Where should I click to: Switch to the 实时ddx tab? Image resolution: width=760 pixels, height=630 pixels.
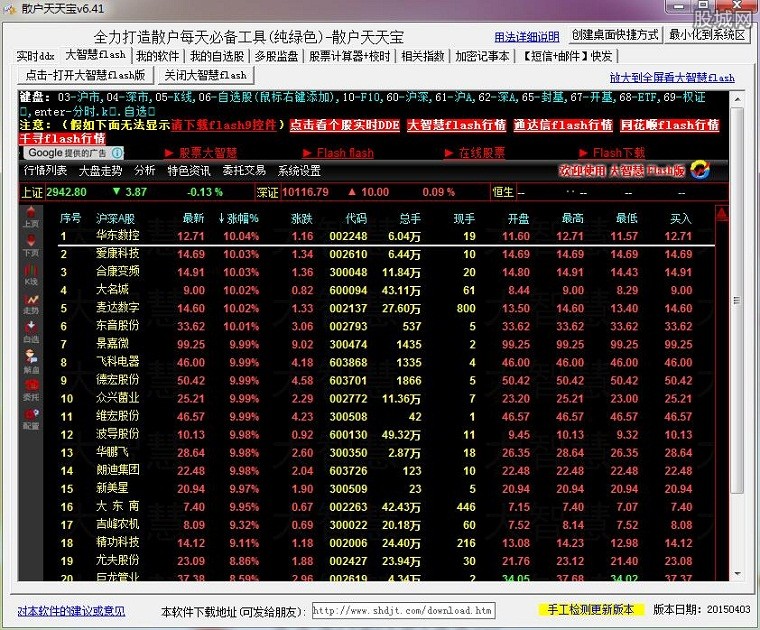coord(36,56)
